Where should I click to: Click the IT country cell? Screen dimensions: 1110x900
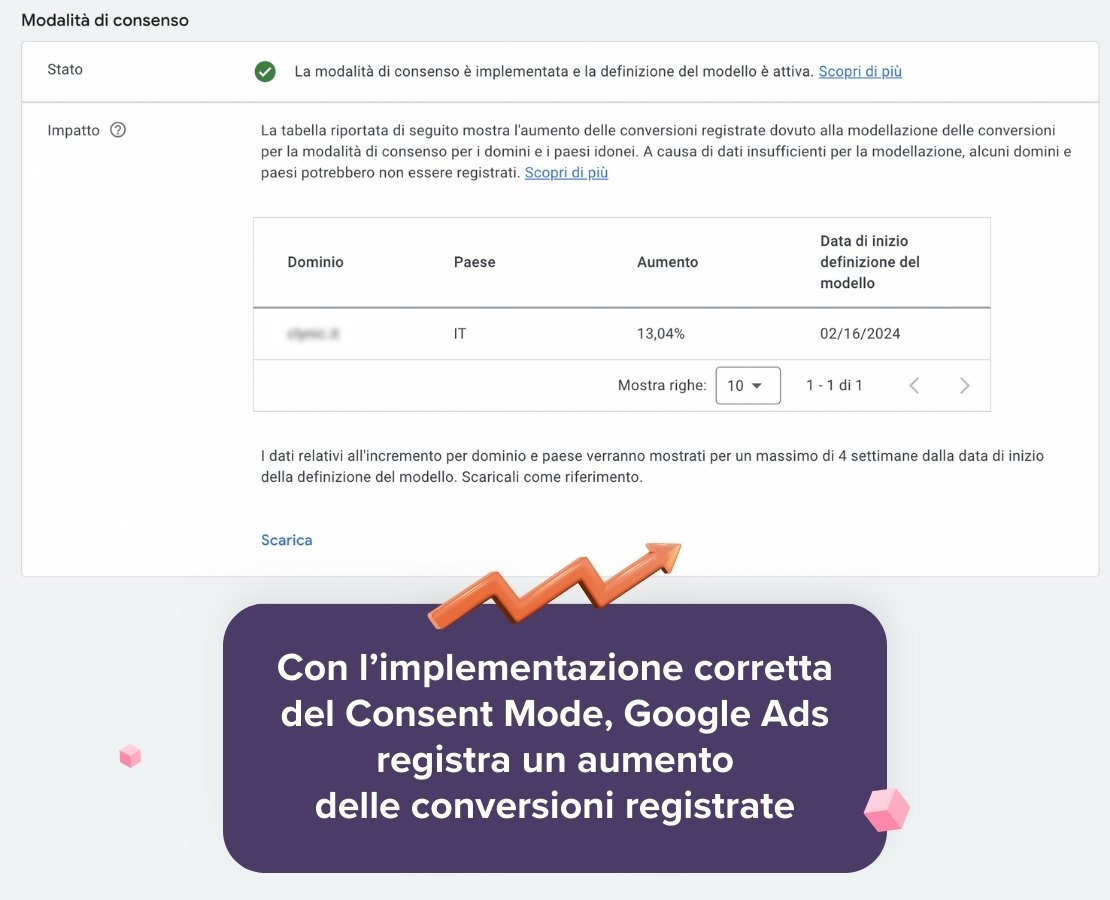coord(460,334)
